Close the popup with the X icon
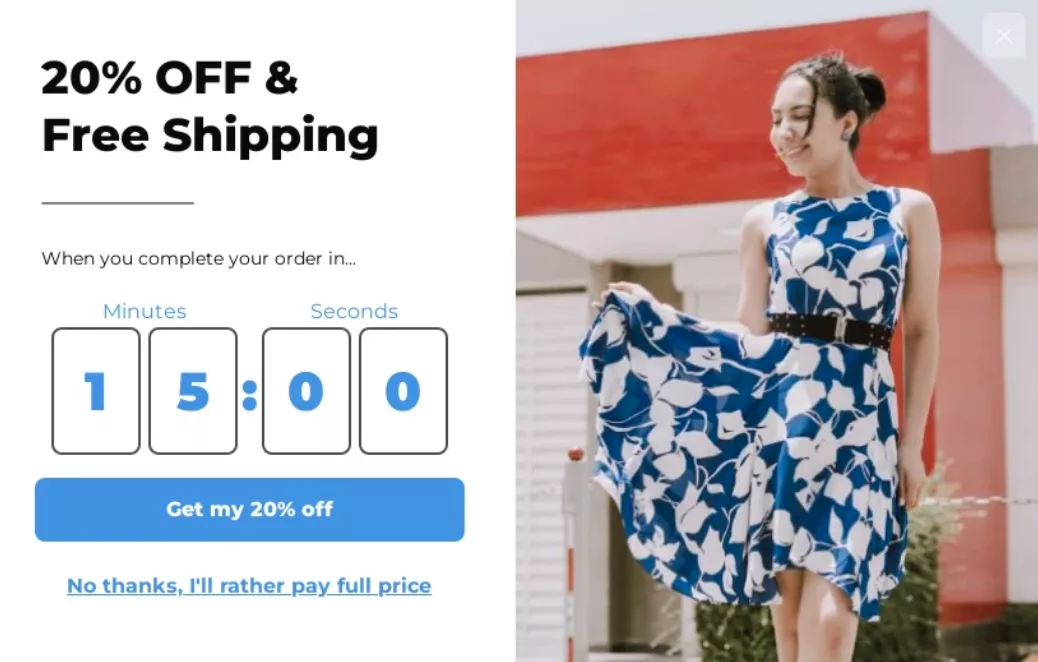The height and width of the screenshot is (662, 1038). coord(1004,36)
